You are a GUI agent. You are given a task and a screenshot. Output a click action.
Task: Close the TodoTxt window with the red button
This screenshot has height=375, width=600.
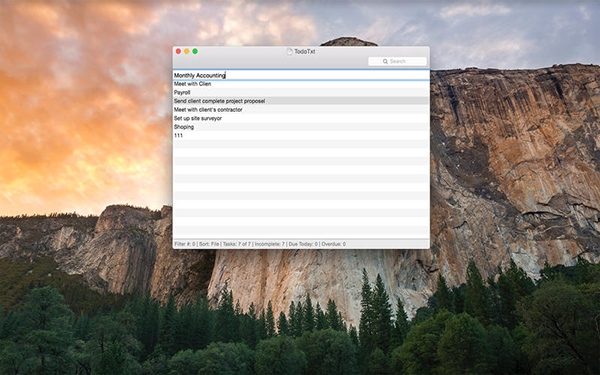(178, 51)
